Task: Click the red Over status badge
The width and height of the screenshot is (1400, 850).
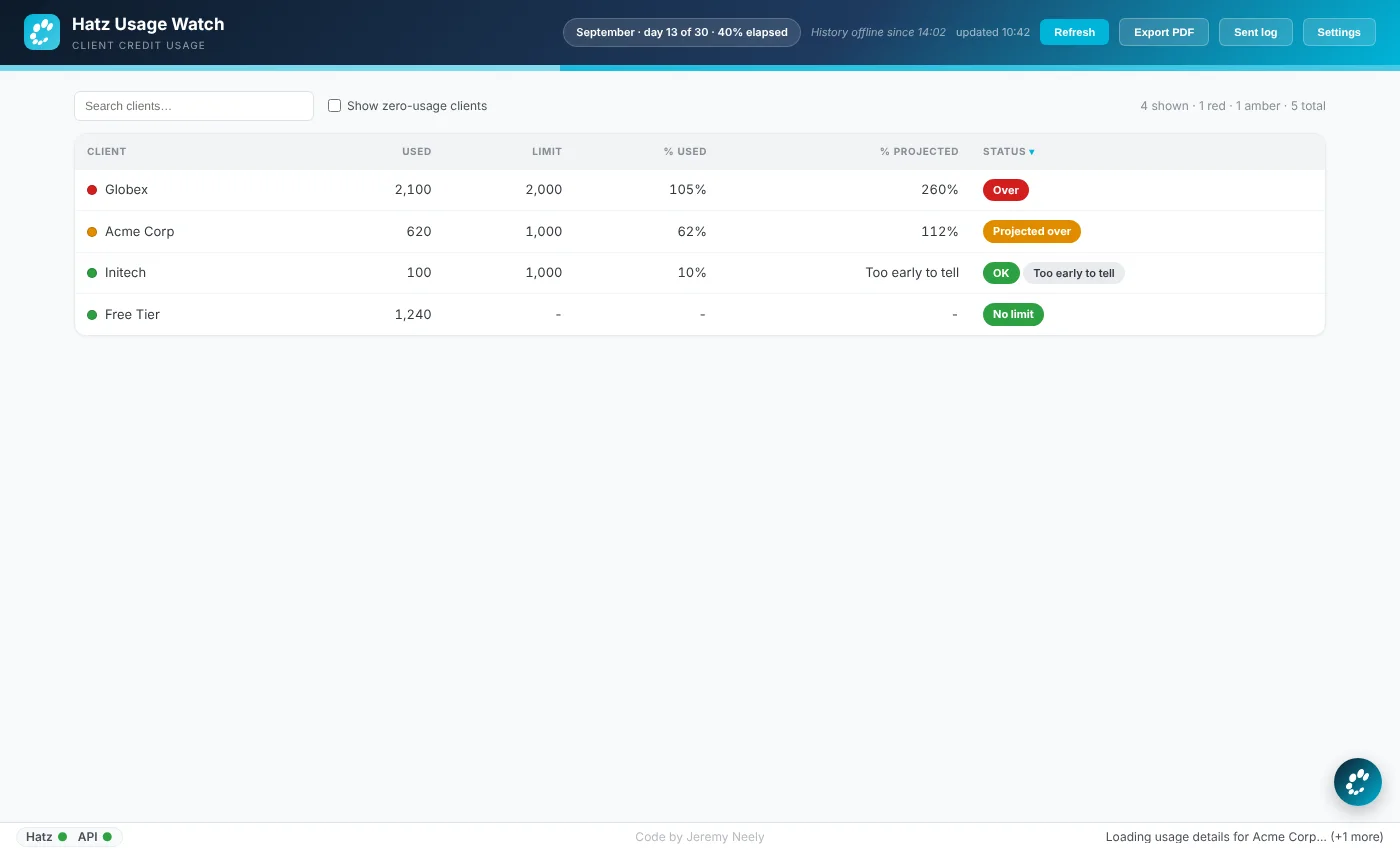Action: point(1006,190)
